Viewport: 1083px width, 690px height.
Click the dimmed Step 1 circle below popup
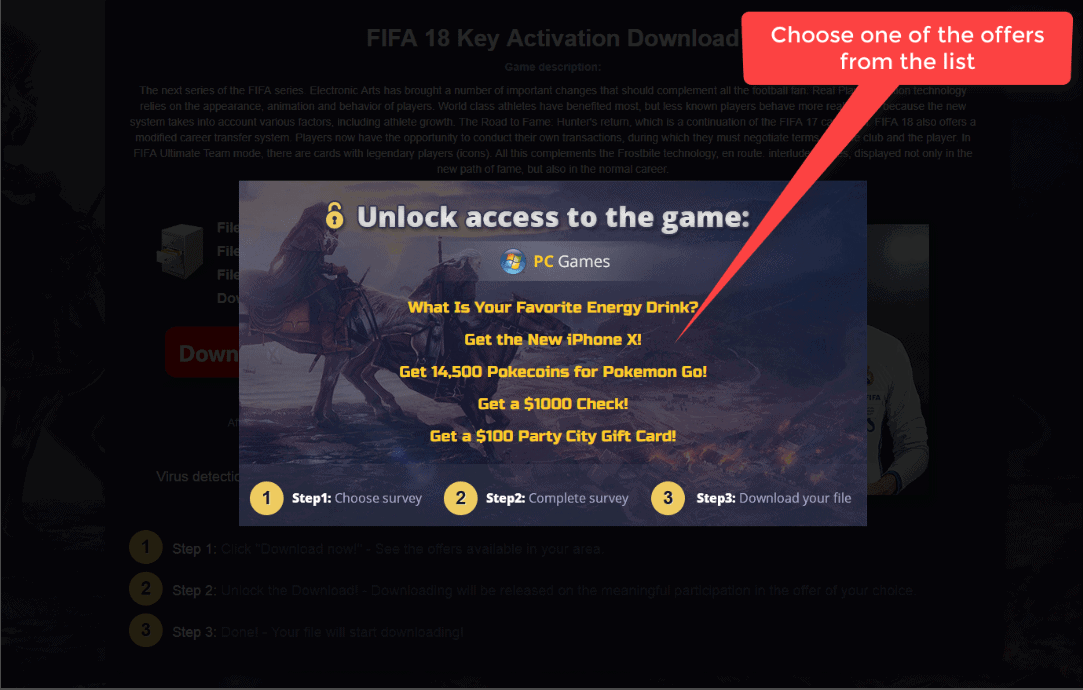146,548
